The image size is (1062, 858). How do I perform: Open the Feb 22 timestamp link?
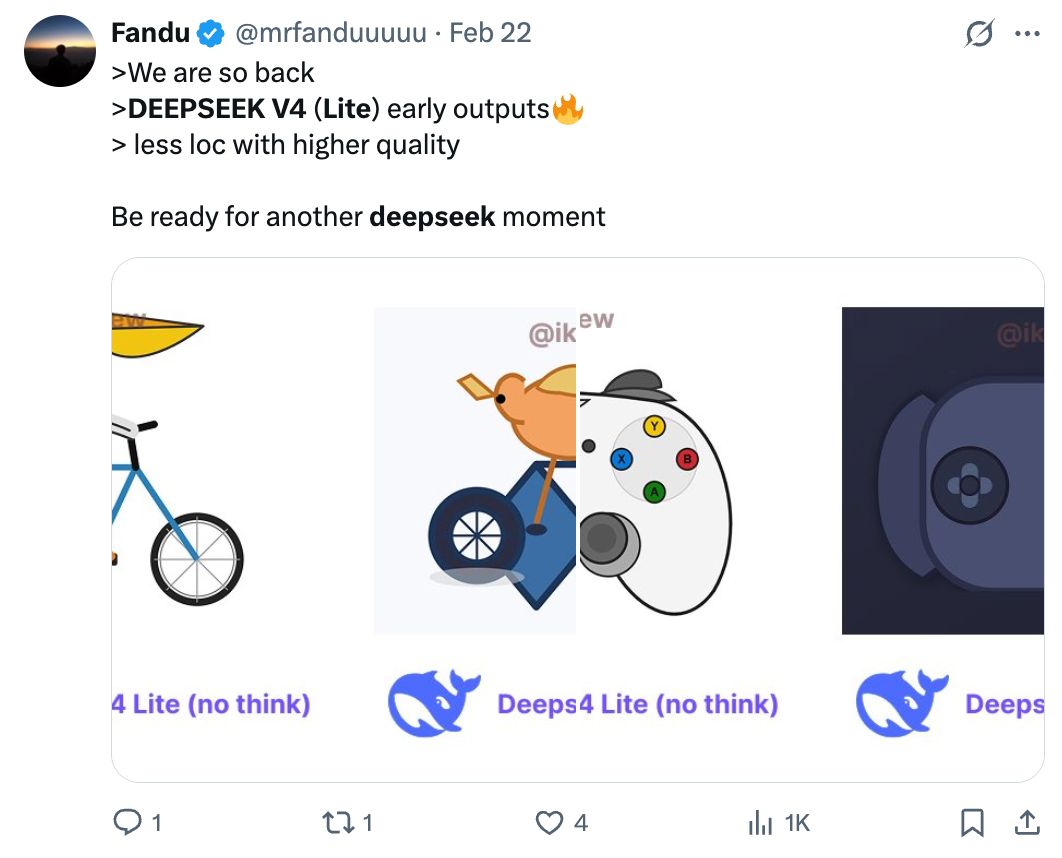(490, 33)
